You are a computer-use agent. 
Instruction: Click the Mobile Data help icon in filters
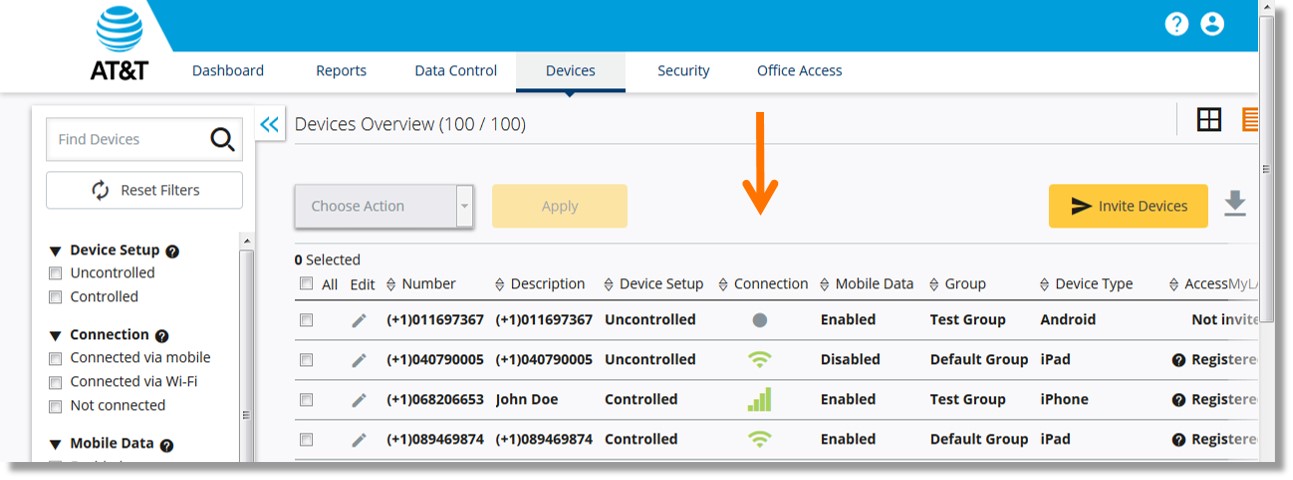(x=166, y=445)
